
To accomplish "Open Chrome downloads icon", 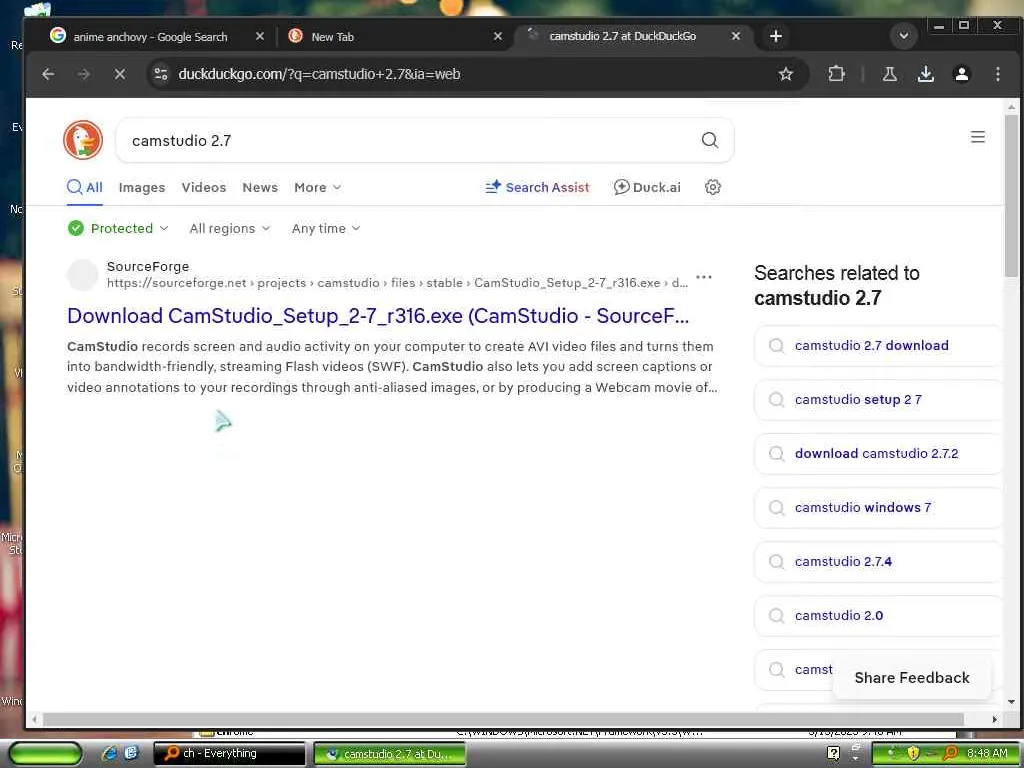I will (x=925, y=74).
